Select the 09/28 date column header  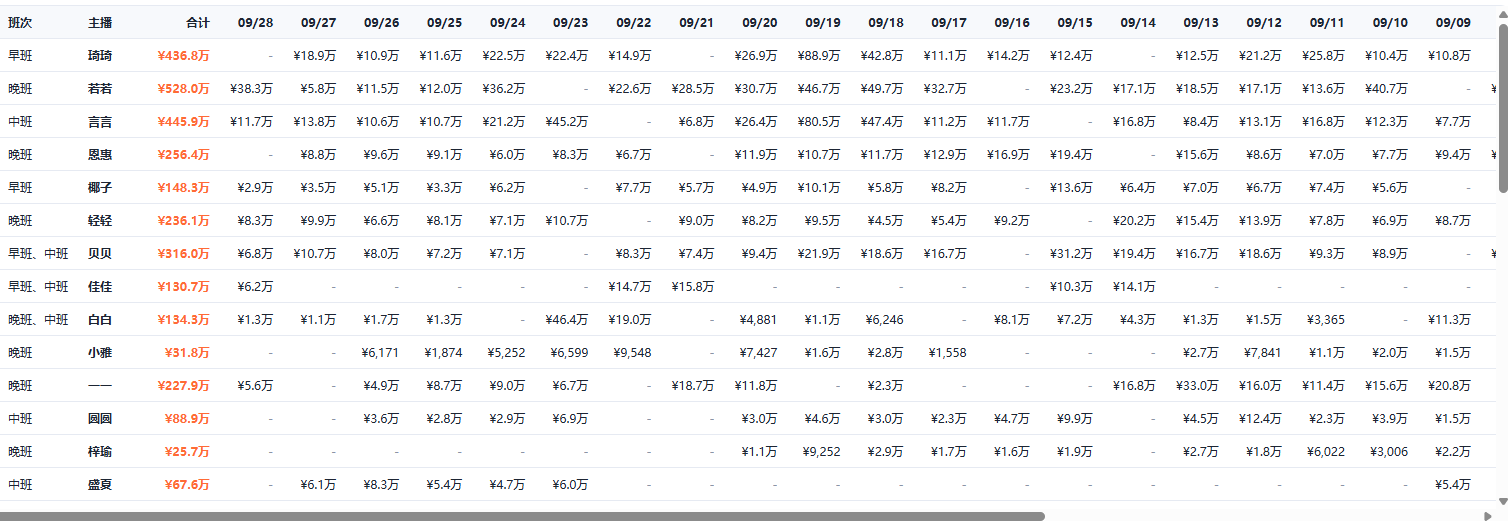(255, 22)
